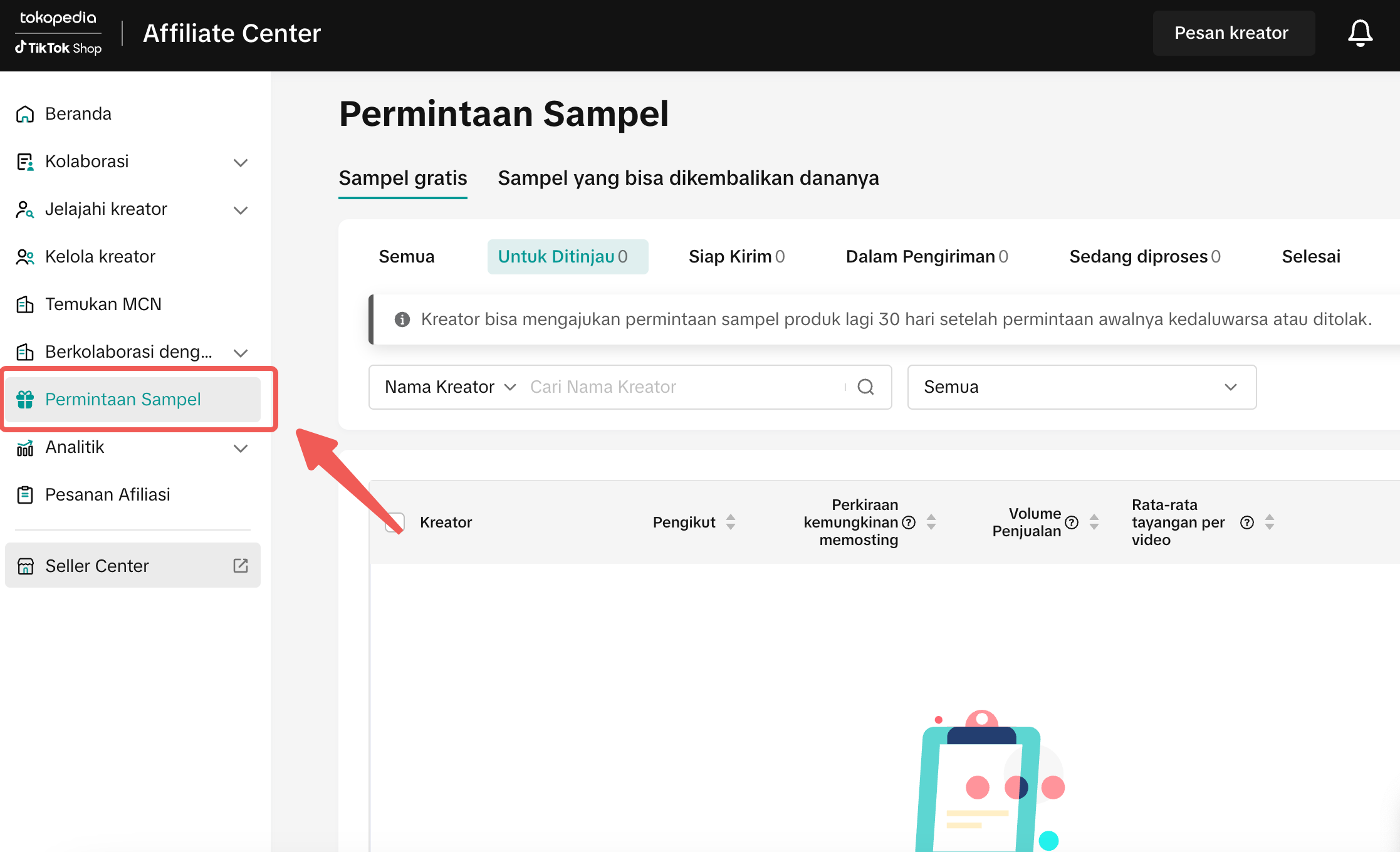Click the search magnifier icon
Viewport: 1400px width, 852px height.
pos(865,387)
